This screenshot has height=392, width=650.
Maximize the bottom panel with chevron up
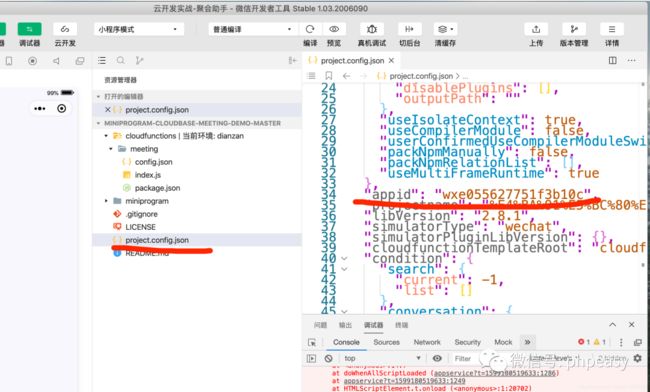point(612,324)
